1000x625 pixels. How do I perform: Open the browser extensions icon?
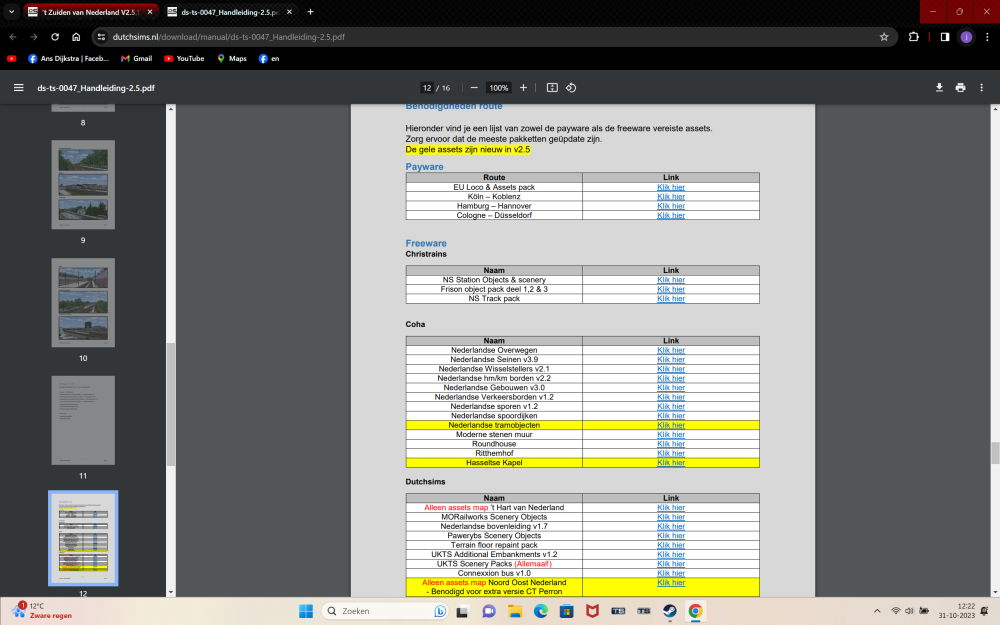(x=913, y=36)
